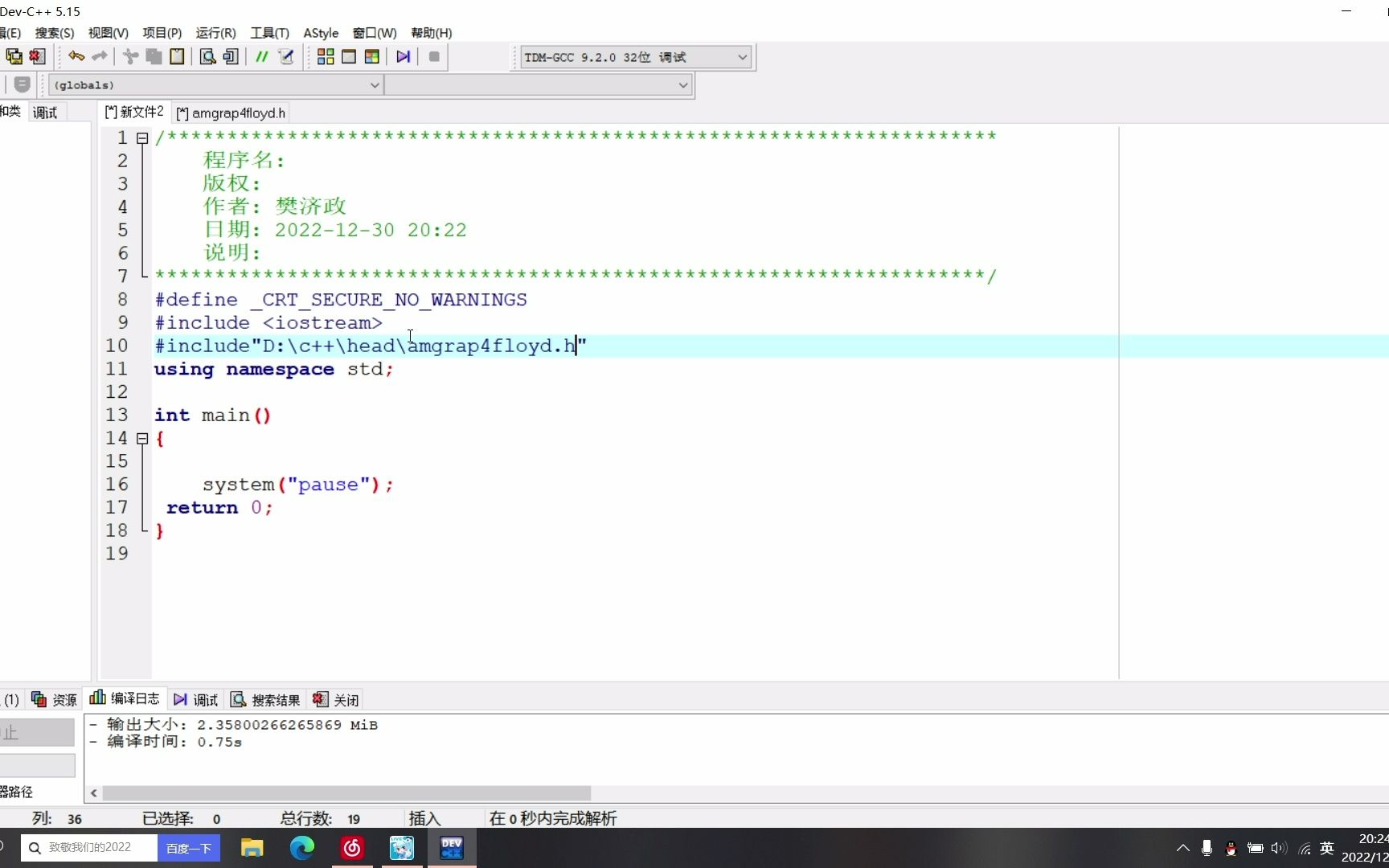Screen dimensions: 1389x868
Task: Click the Replace icon in toolbar
Action: pos(231,56)
